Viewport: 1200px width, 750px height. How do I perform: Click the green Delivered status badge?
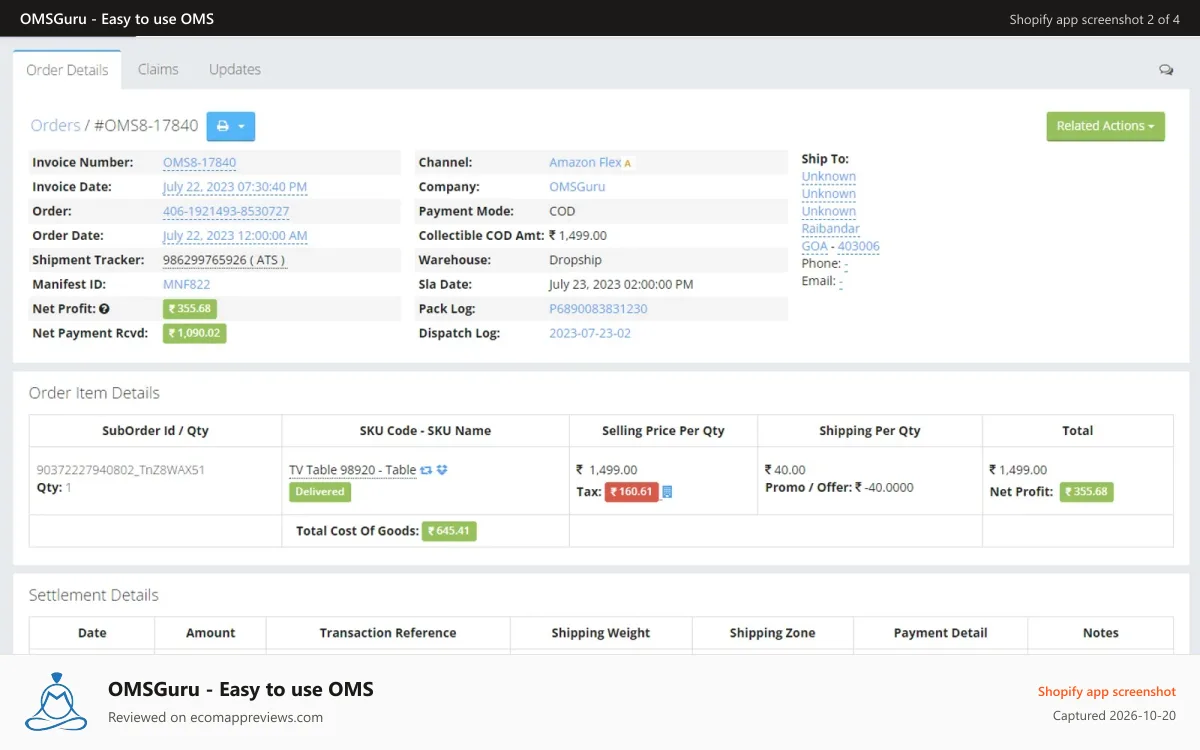coord(320,492)
